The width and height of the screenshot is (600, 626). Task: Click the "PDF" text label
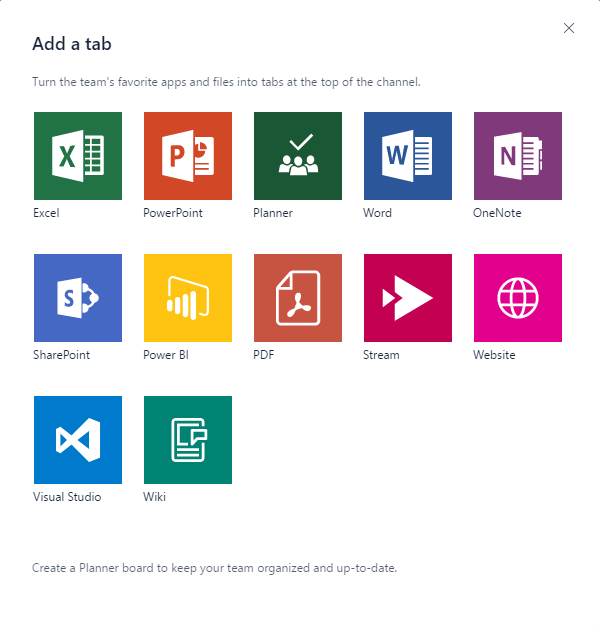(x=263, y=355)
